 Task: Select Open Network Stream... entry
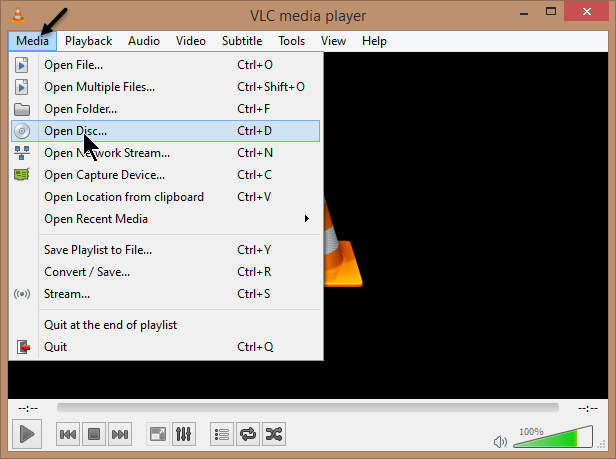[165, 153]
